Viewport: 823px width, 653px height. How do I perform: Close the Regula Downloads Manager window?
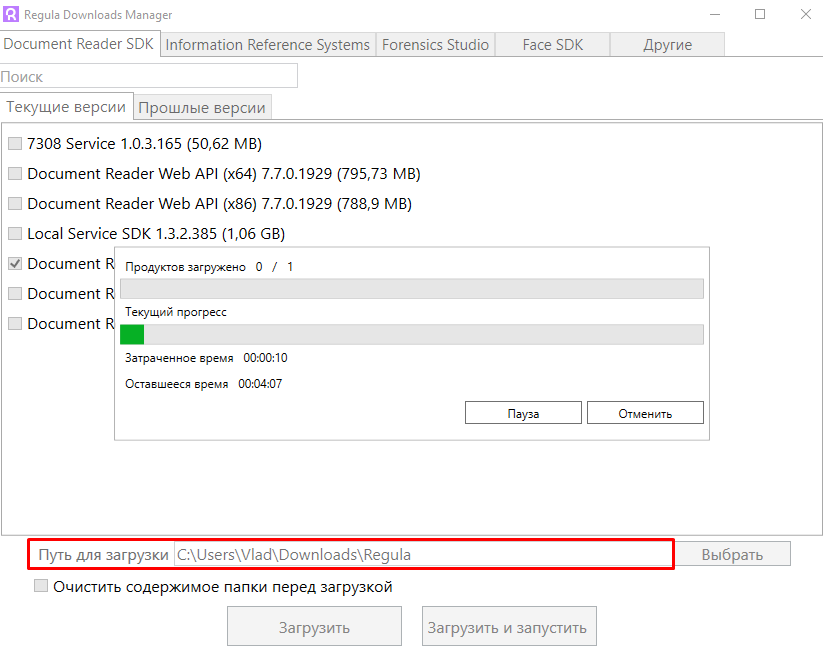806,14
